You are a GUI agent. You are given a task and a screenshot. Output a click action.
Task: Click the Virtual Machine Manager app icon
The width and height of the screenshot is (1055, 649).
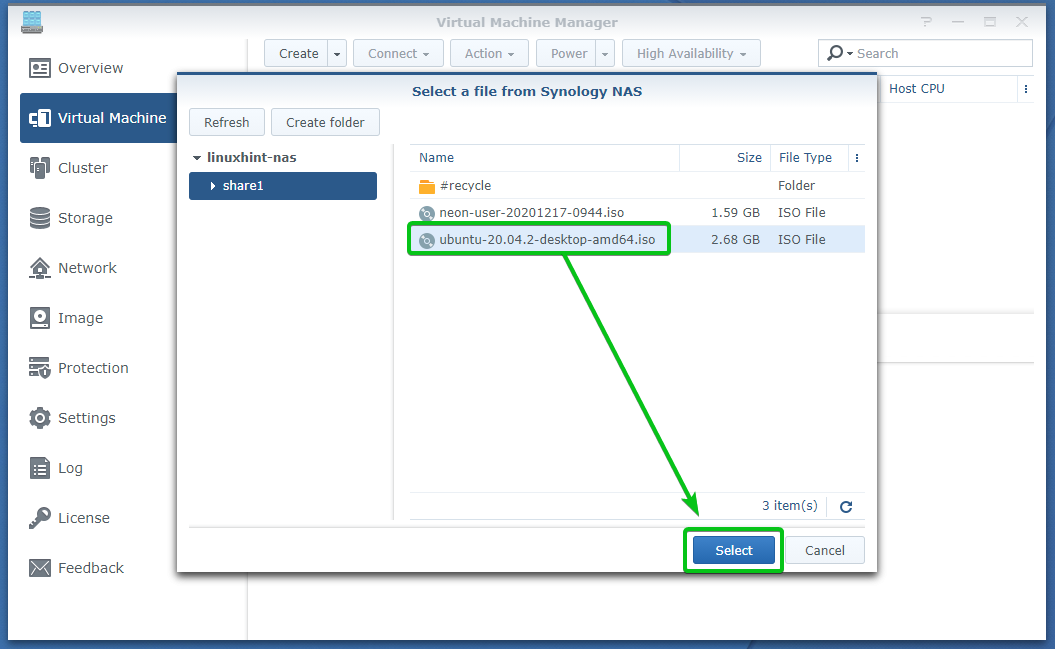[32, 22]
